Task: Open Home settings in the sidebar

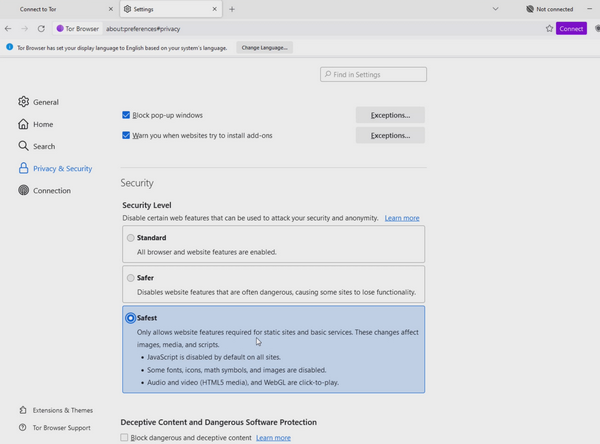Action: [42, 124]
